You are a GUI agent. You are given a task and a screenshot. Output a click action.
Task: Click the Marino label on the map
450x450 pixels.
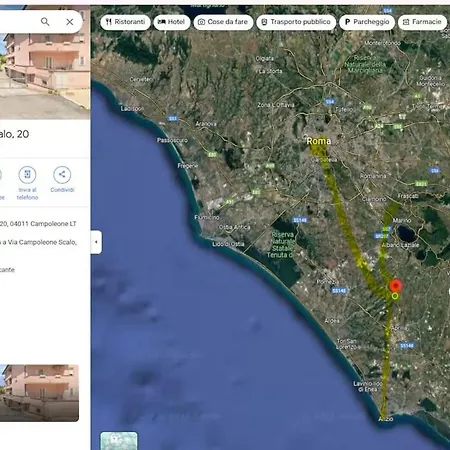pyautogui.click(x=402, y=220)
